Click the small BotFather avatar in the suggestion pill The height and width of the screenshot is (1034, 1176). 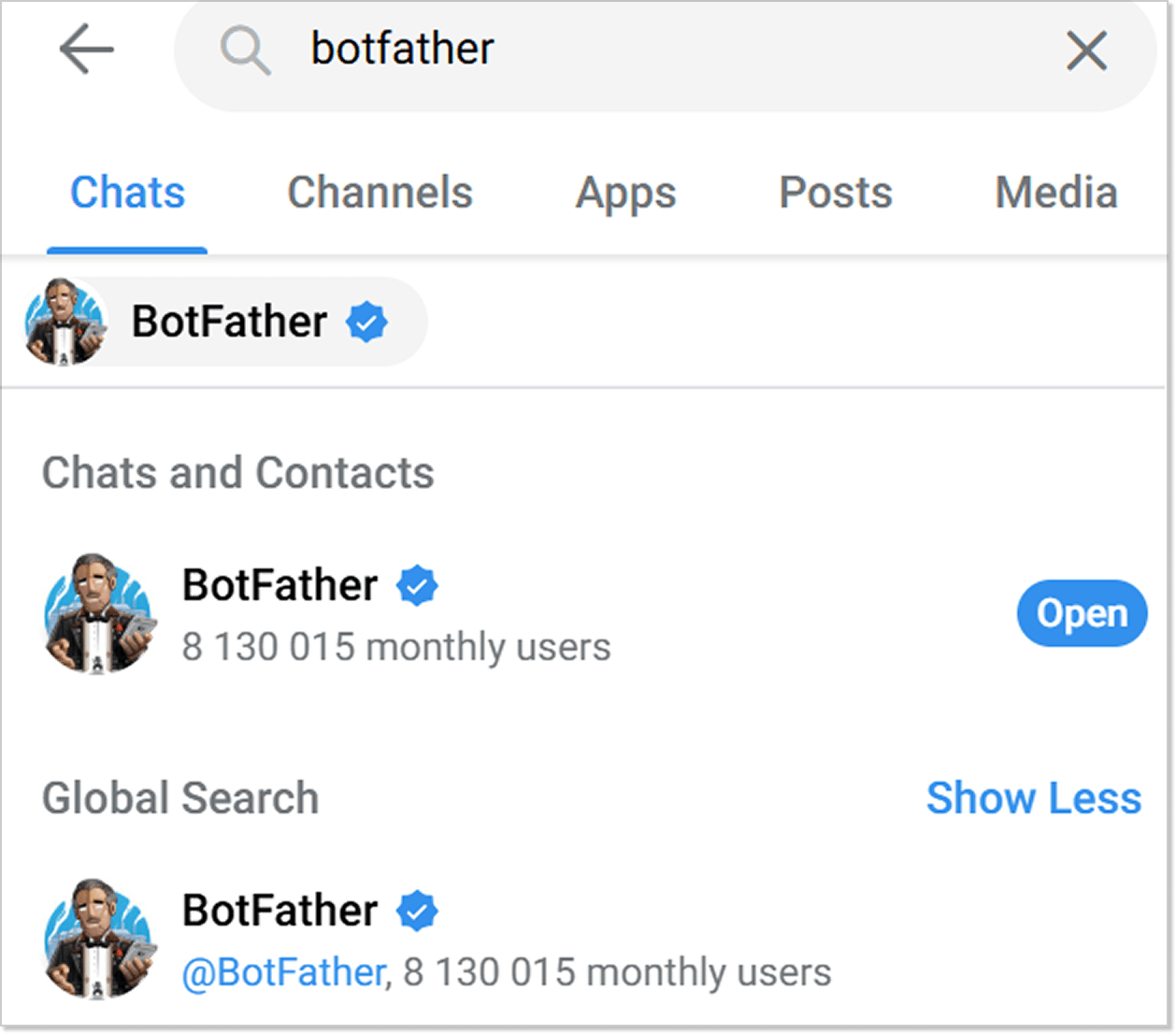point(64,322)
